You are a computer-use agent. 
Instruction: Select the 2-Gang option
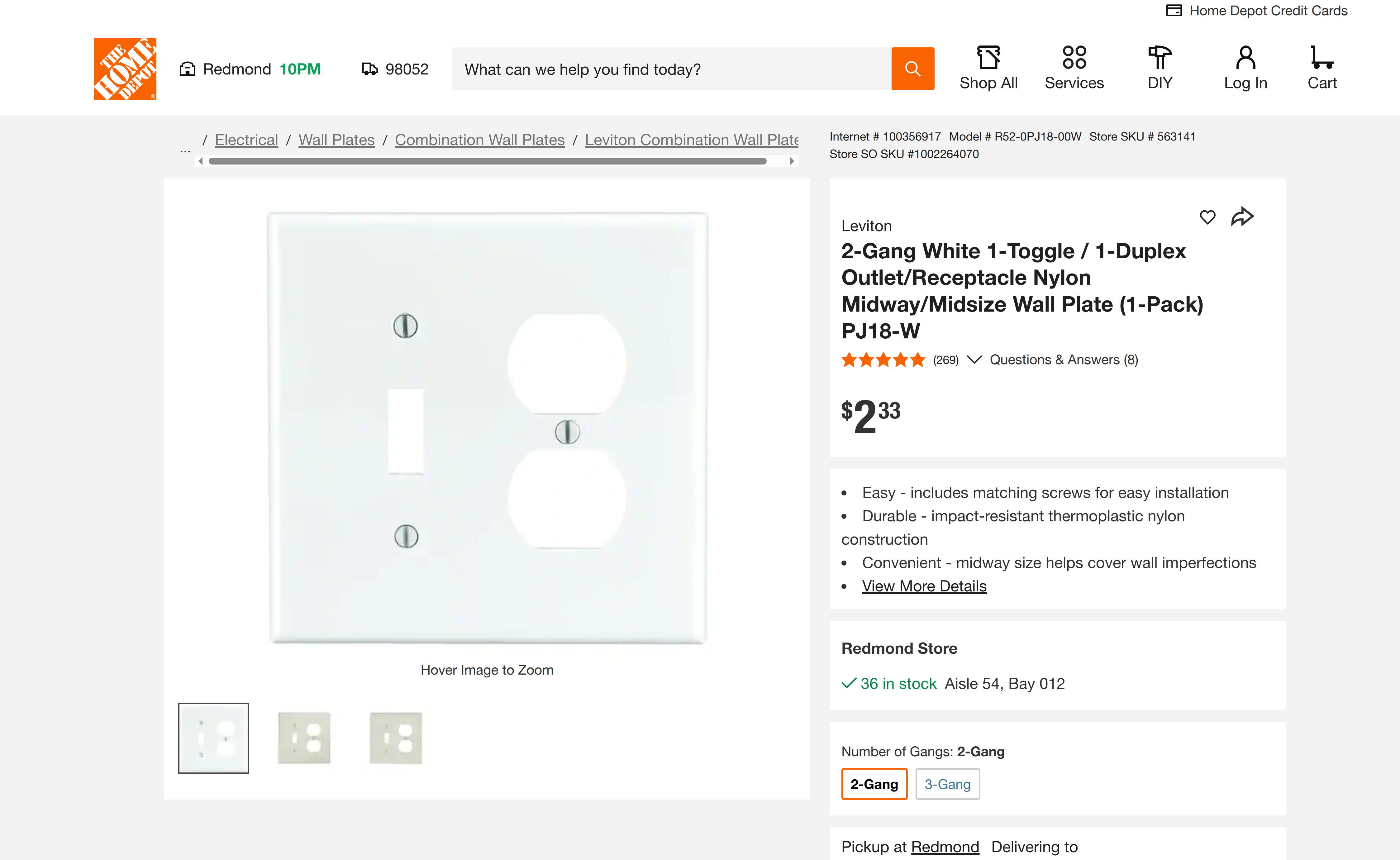[874, 784]
